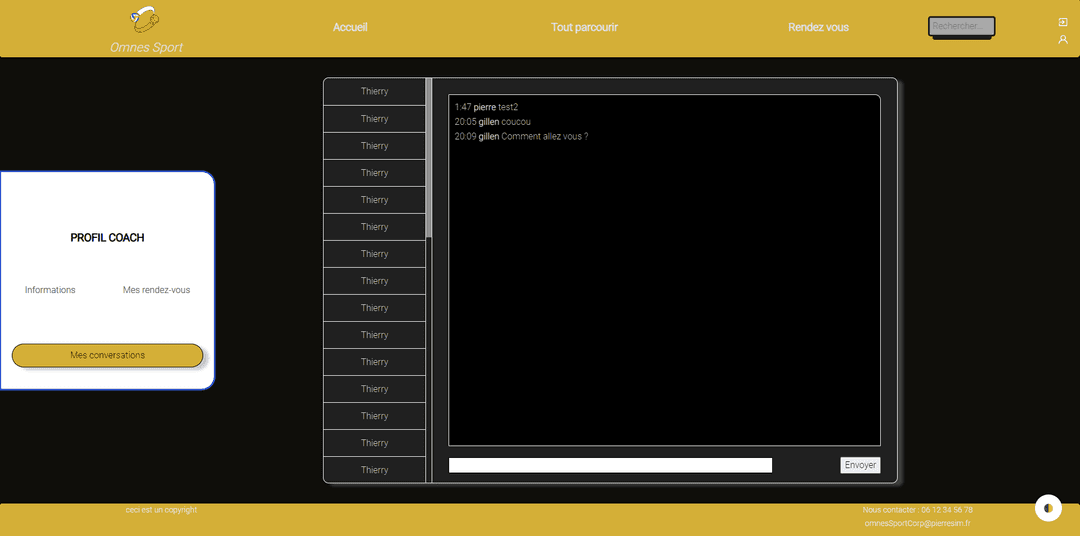
Task: Go to the Accueil page
Action: click(x=350, y=27)
